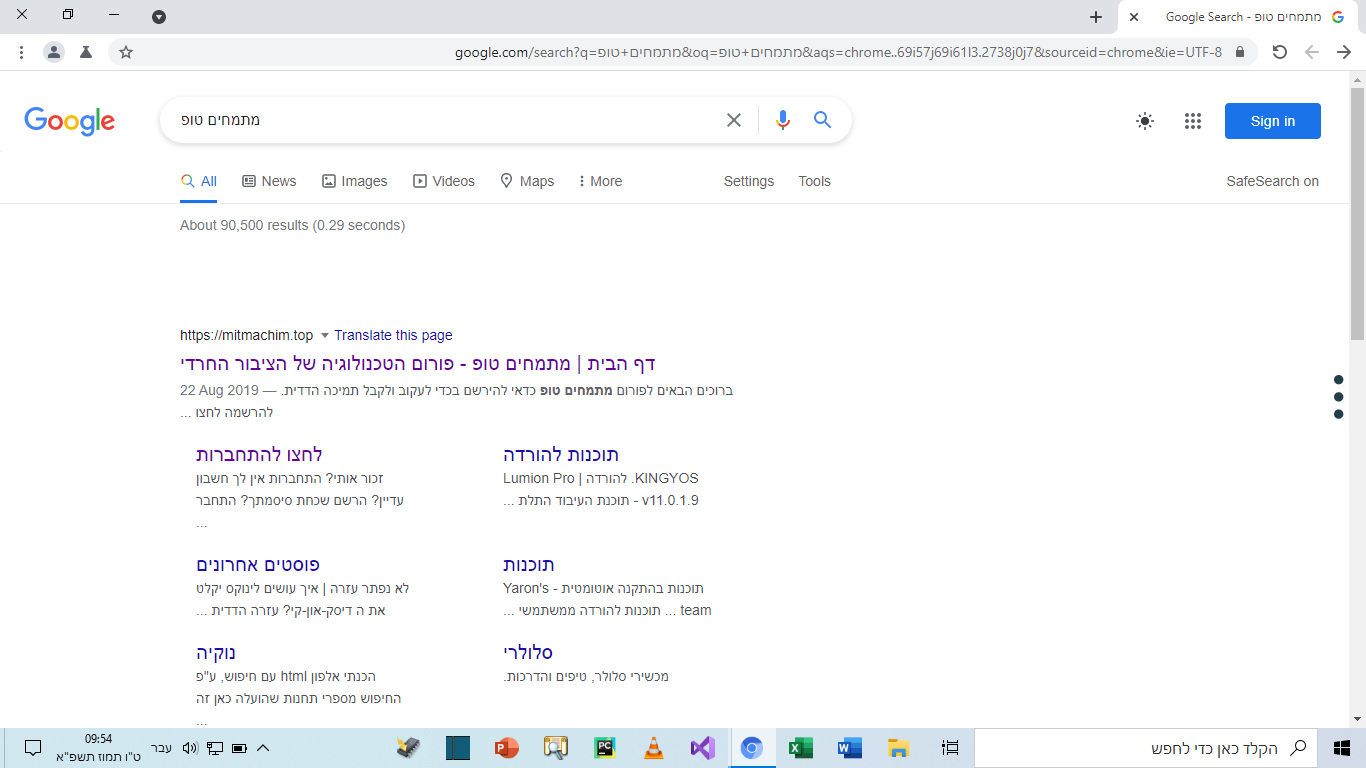This screenshot has width=1366, height=768.
Task: Open the search Tools options
Action: pyautogui.click(x=814, y=181)
